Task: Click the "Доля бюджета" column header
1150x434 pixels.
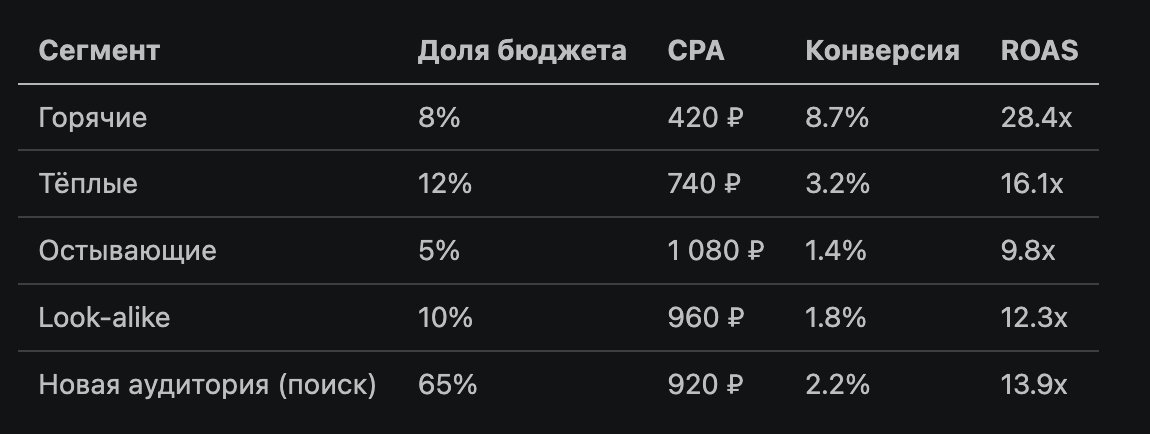Action: (x=522, y=51)
